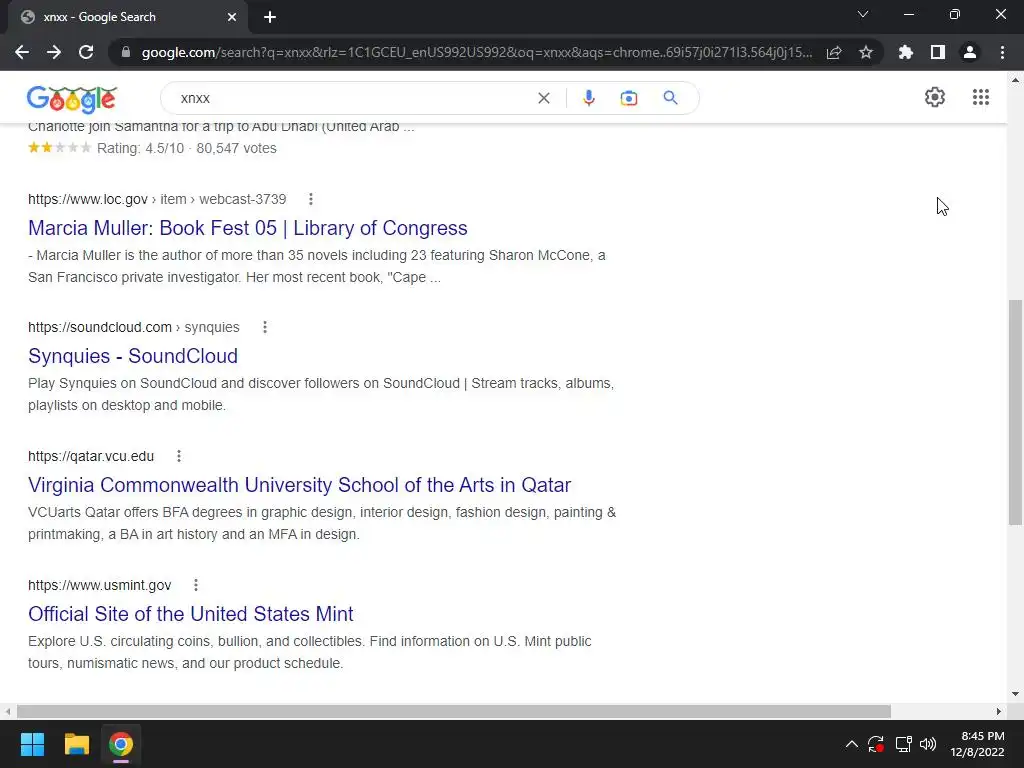Open Chrome side panel

point(938,52)
